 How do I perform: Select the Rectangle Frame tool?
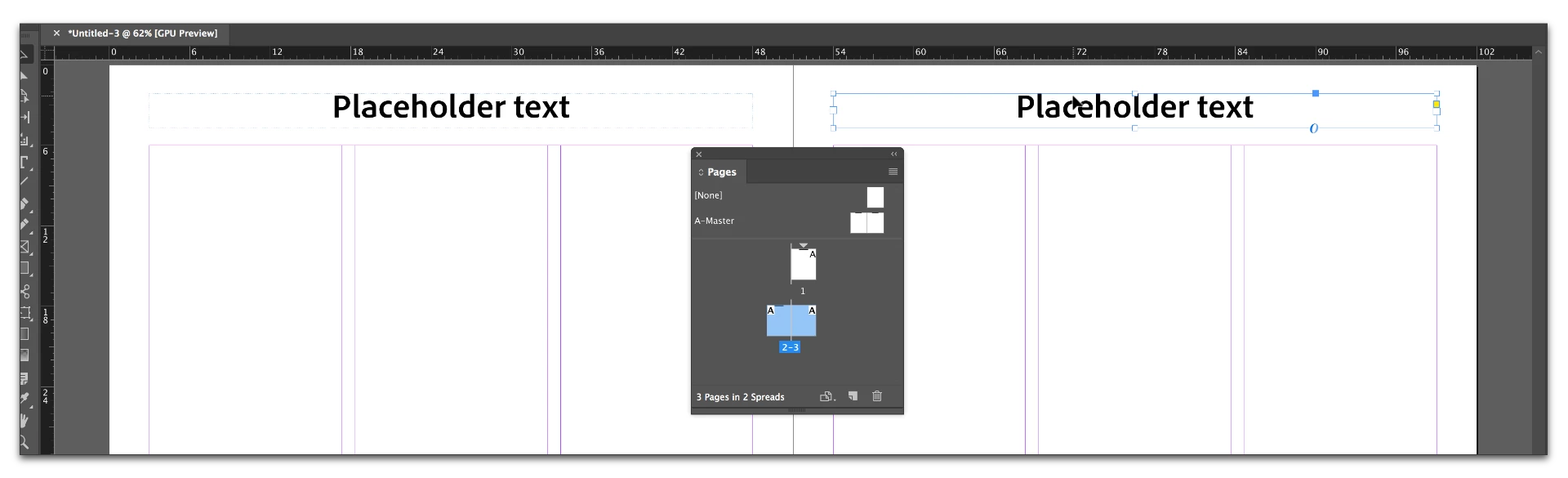[x=24, y=246]
